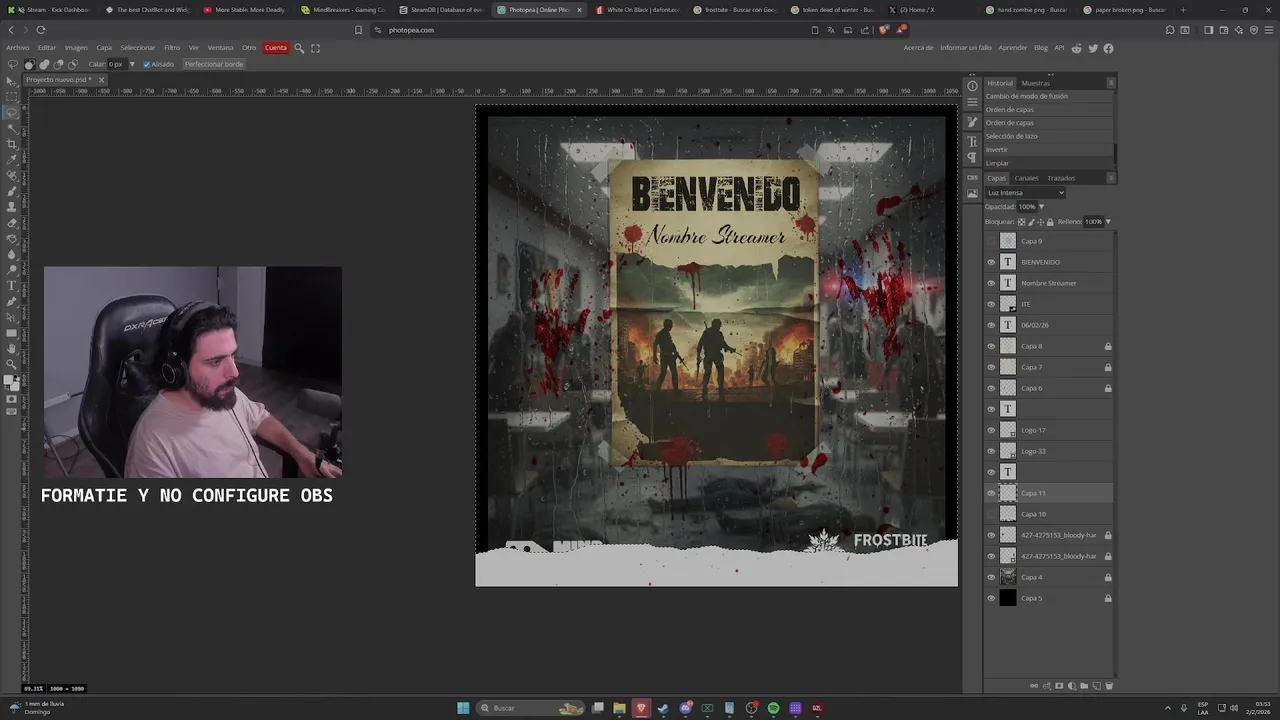Select the Crop tool in the toolbar
The image size is (1280, 720).
click(12, 143)
